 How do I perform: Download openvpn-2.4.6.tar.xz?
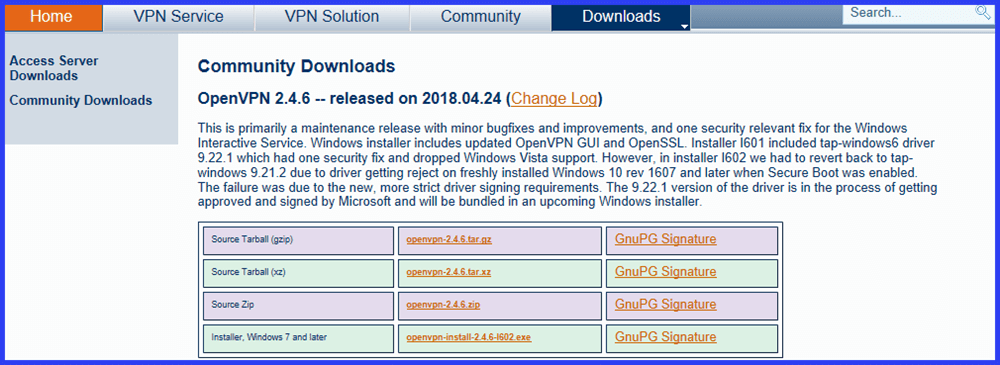tap(448, 272)
